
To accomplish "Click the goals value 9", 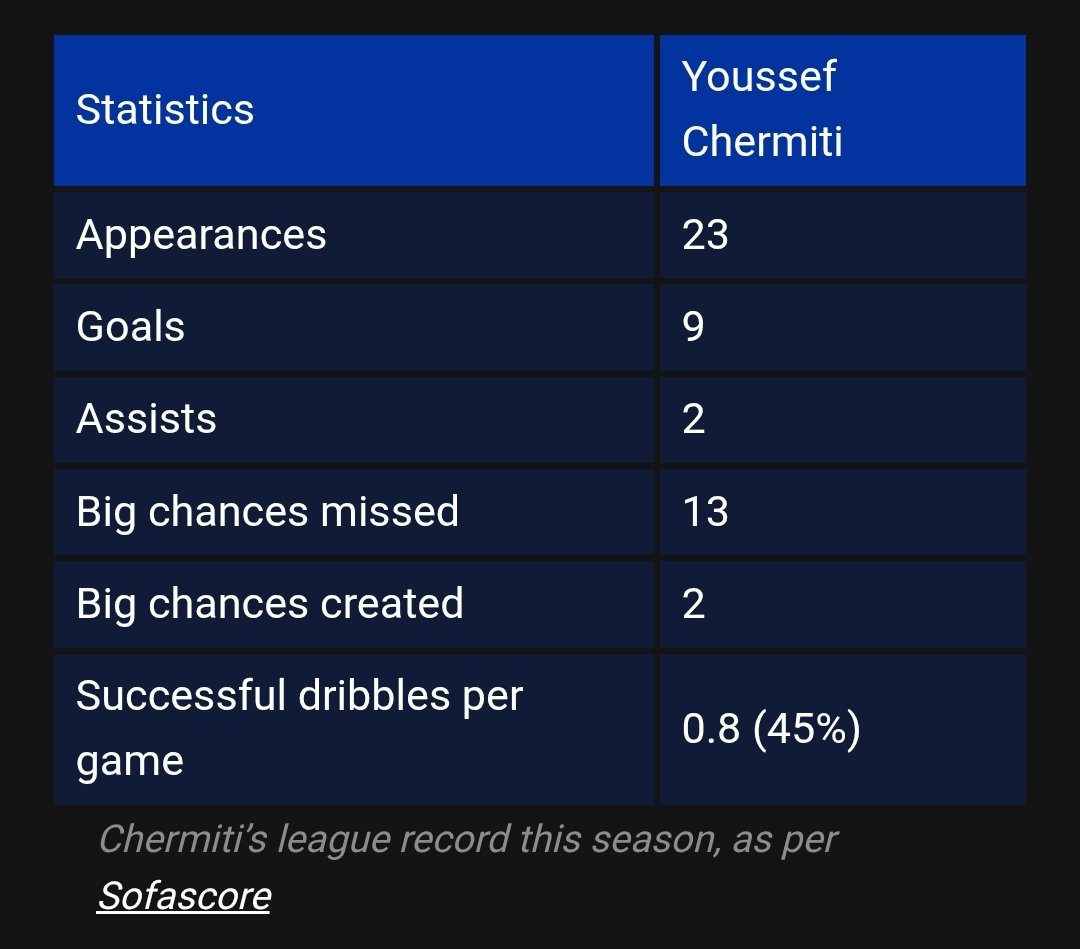I will [x=694, y=327].
